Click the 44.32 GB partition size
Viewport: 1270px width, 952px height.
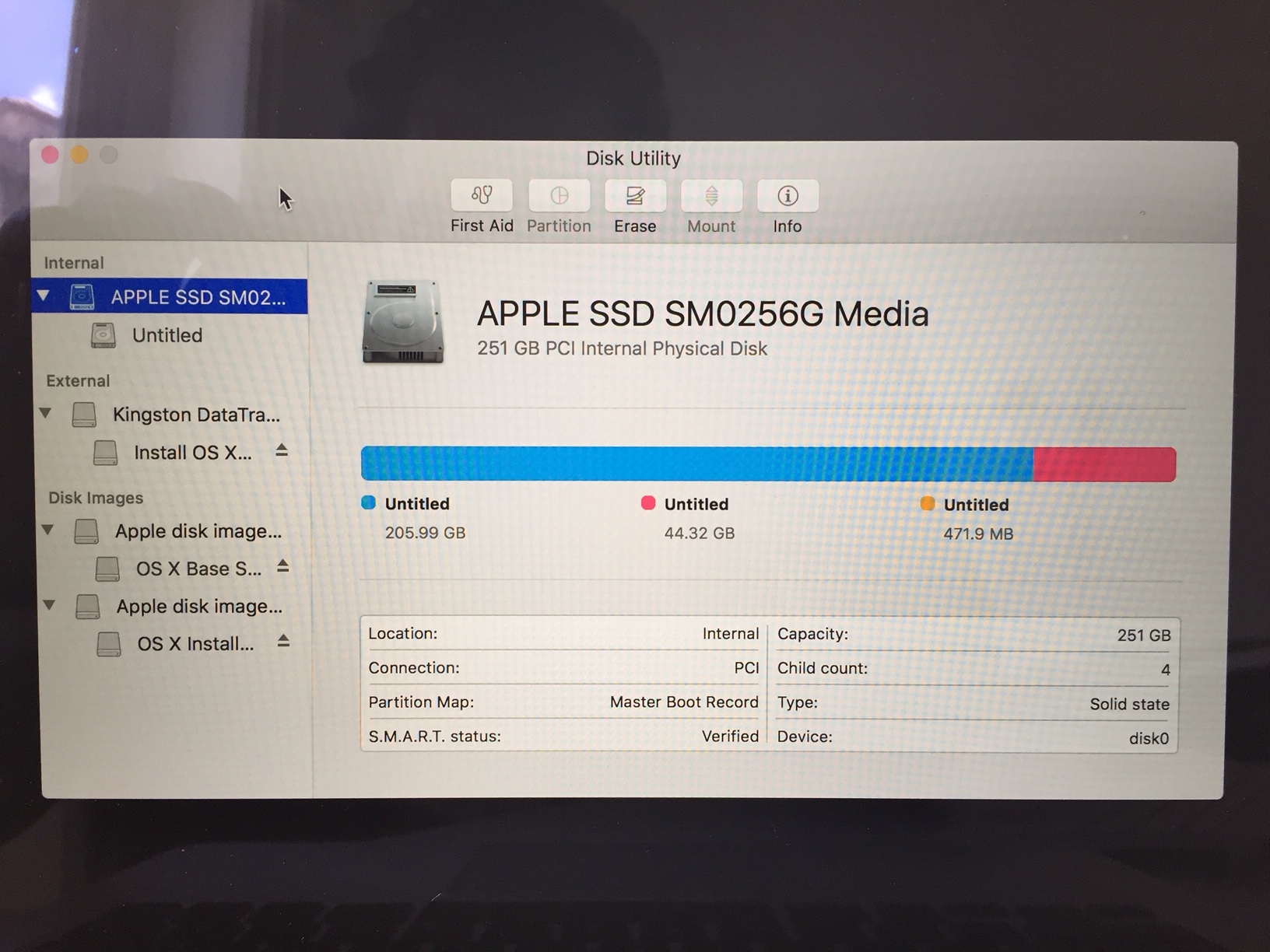point(700,534)
